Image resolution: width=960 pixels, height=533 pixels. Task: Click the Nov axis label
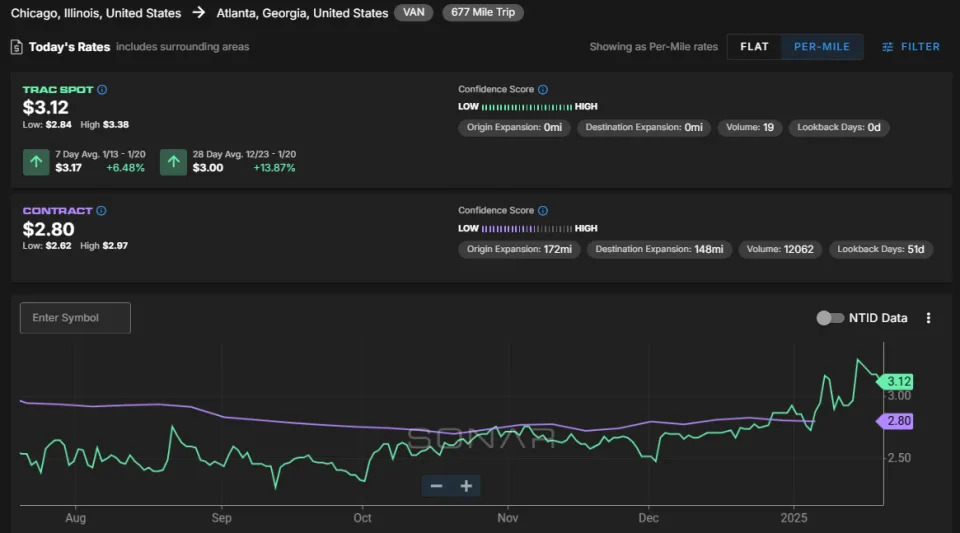pyautogui.click(x=508, y=518)
